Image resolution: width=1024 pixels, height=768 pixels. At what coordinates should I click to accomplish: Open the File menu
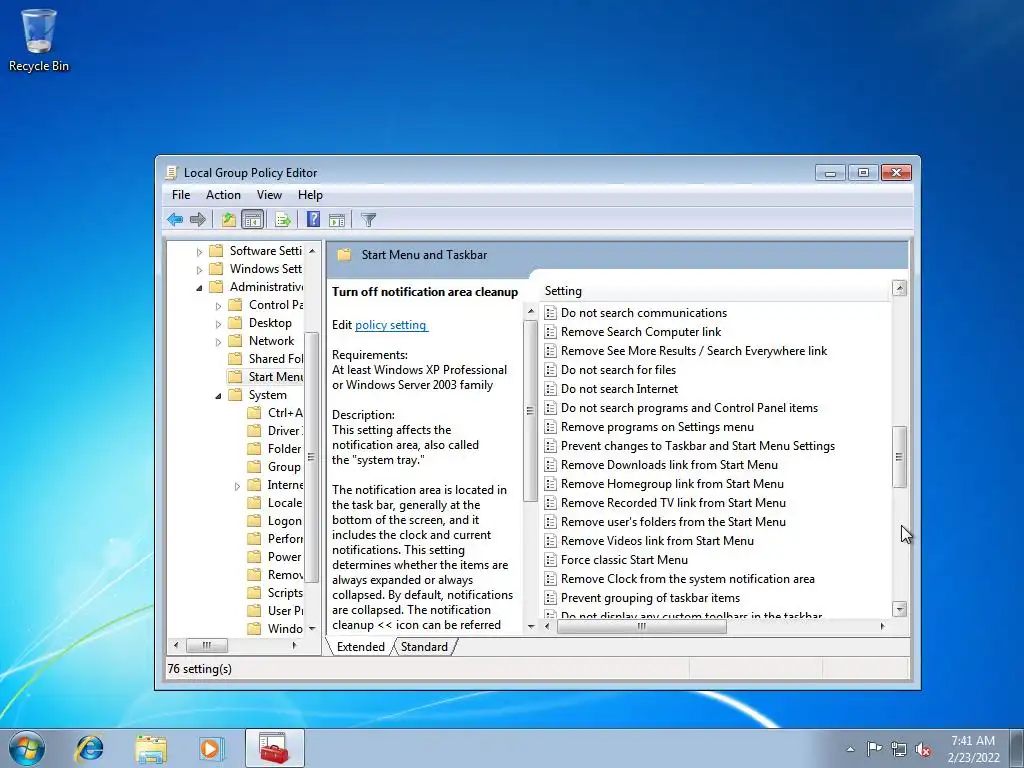(x=181, y=195)
